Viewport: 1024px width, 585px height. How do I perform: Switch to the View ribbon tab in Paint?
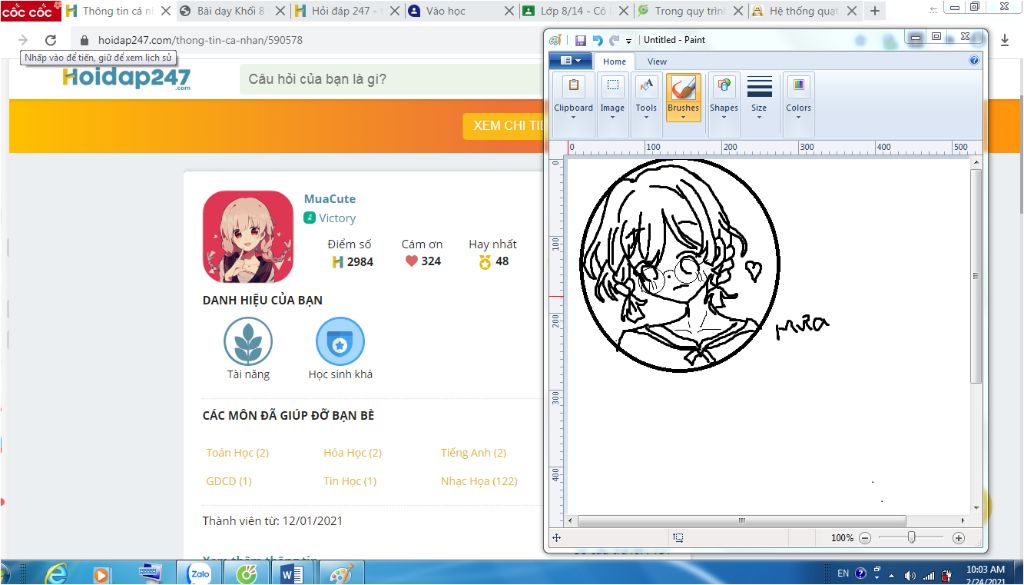pyautogui.click(x=657, y=61)
